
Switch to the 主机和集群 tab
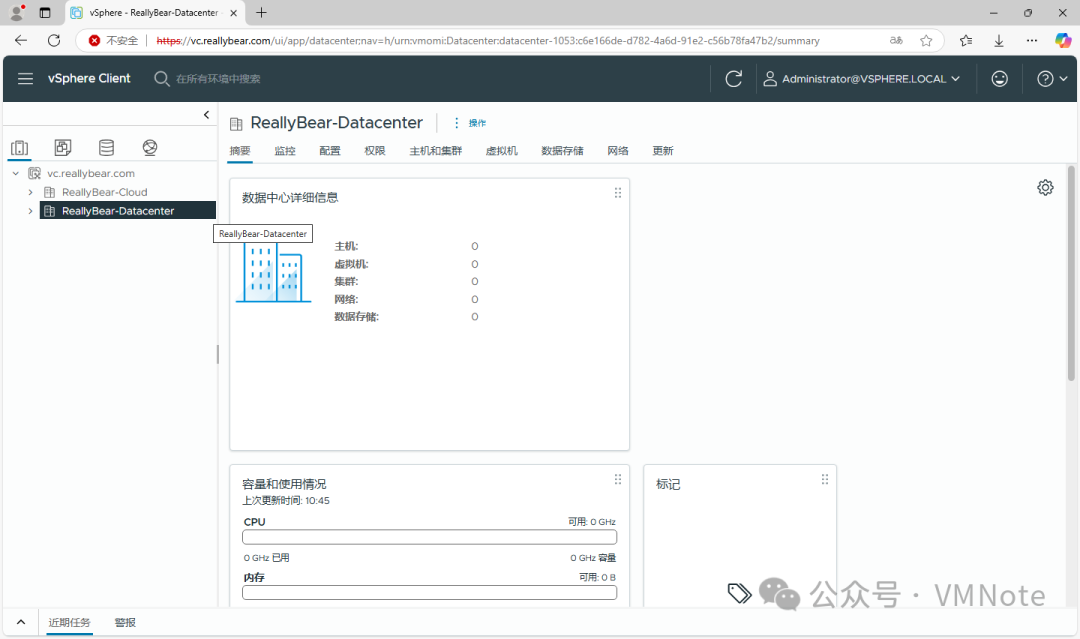click(x=435, y=151)
